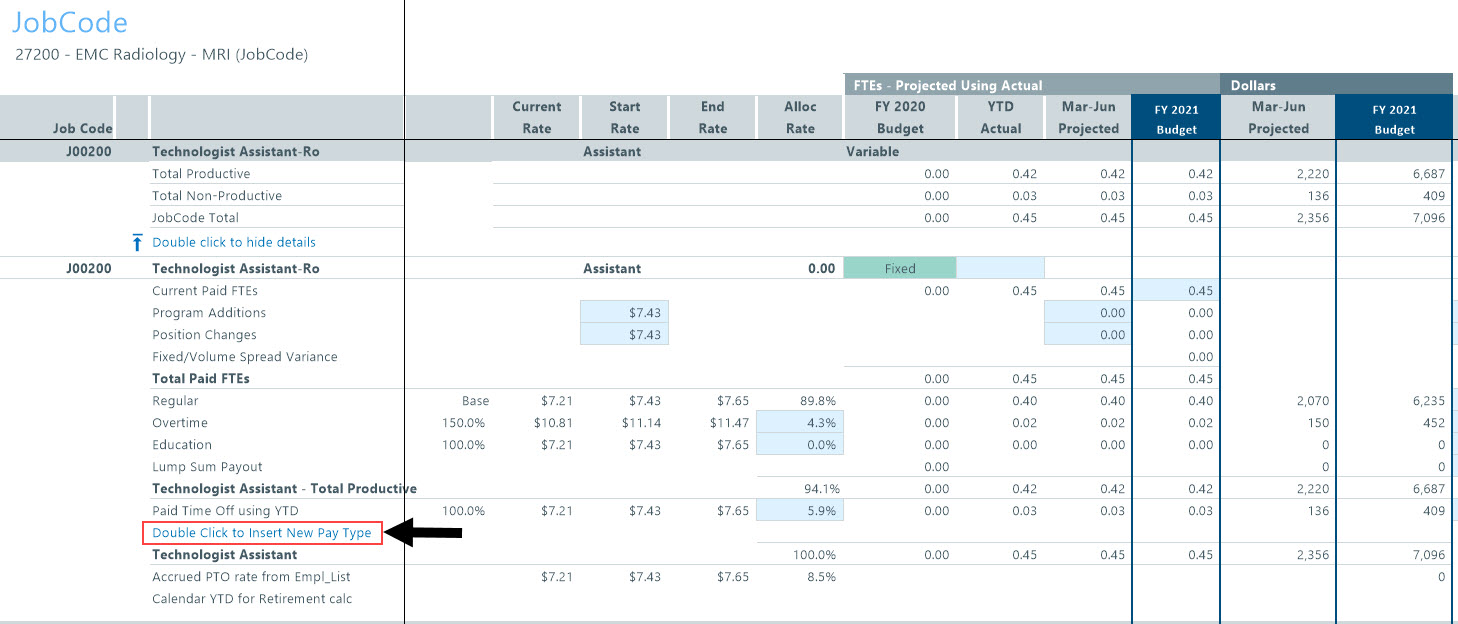The height and width of the screenshot is (624, 1458).
Task: Click 'Double Click to Insert New Pay Type'
Action: point(261,533)
